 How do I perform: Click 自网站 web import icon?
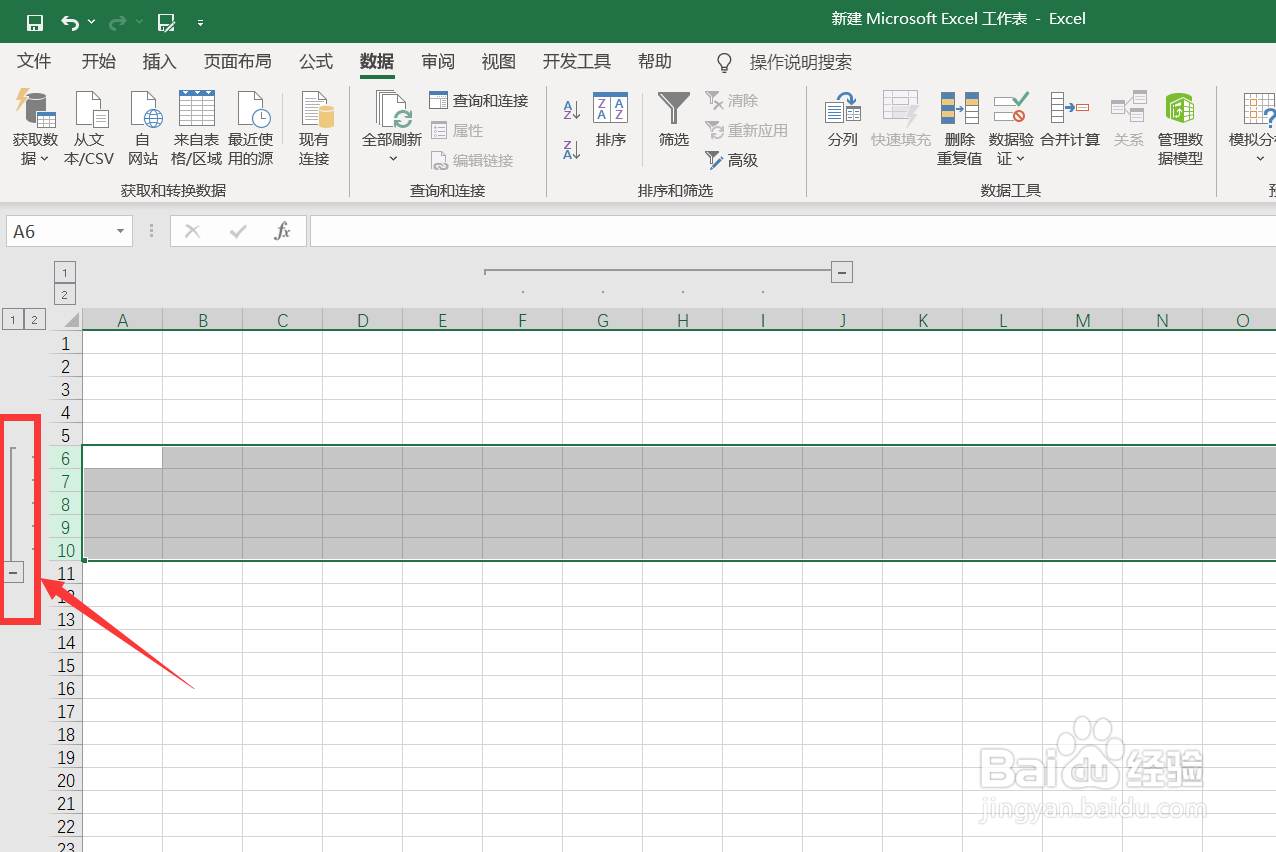tap(143, 128)
